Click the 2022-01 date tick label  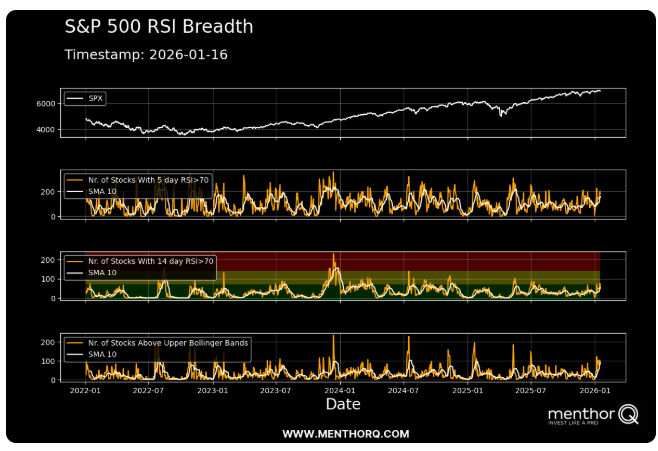coord(85,390)
